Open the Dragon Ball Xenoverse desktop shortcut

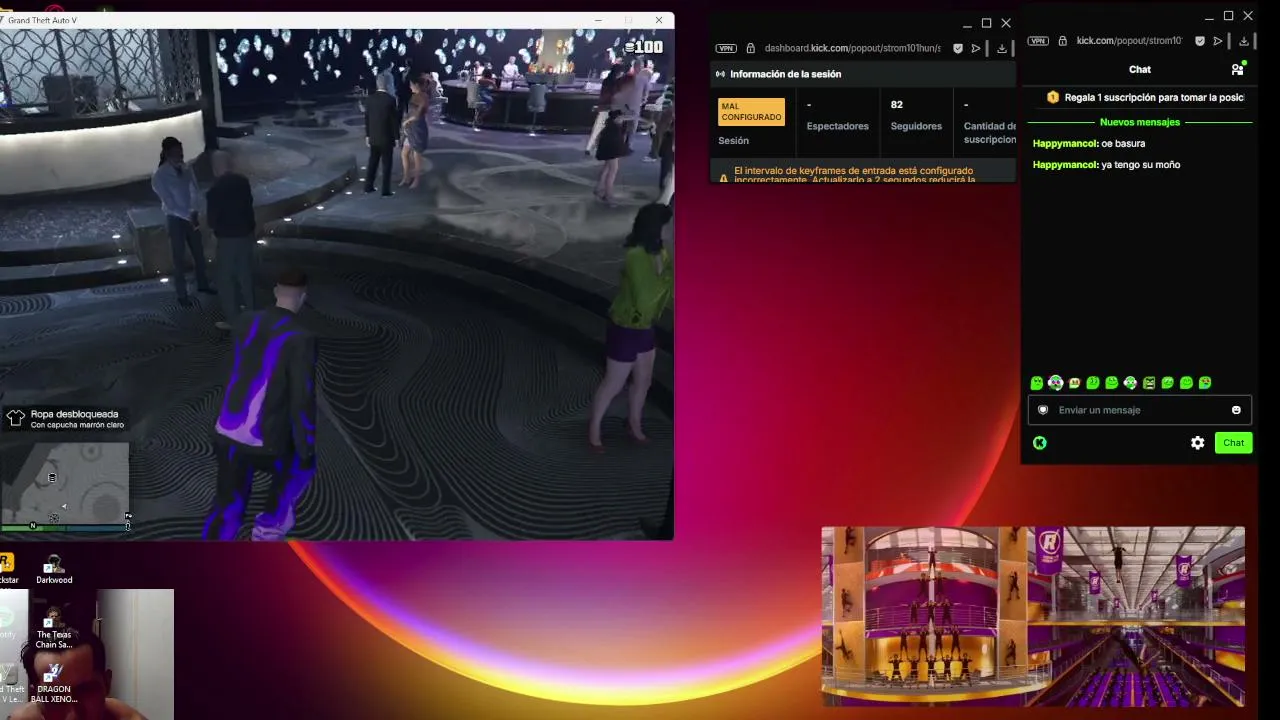click(x=54, y=683)
